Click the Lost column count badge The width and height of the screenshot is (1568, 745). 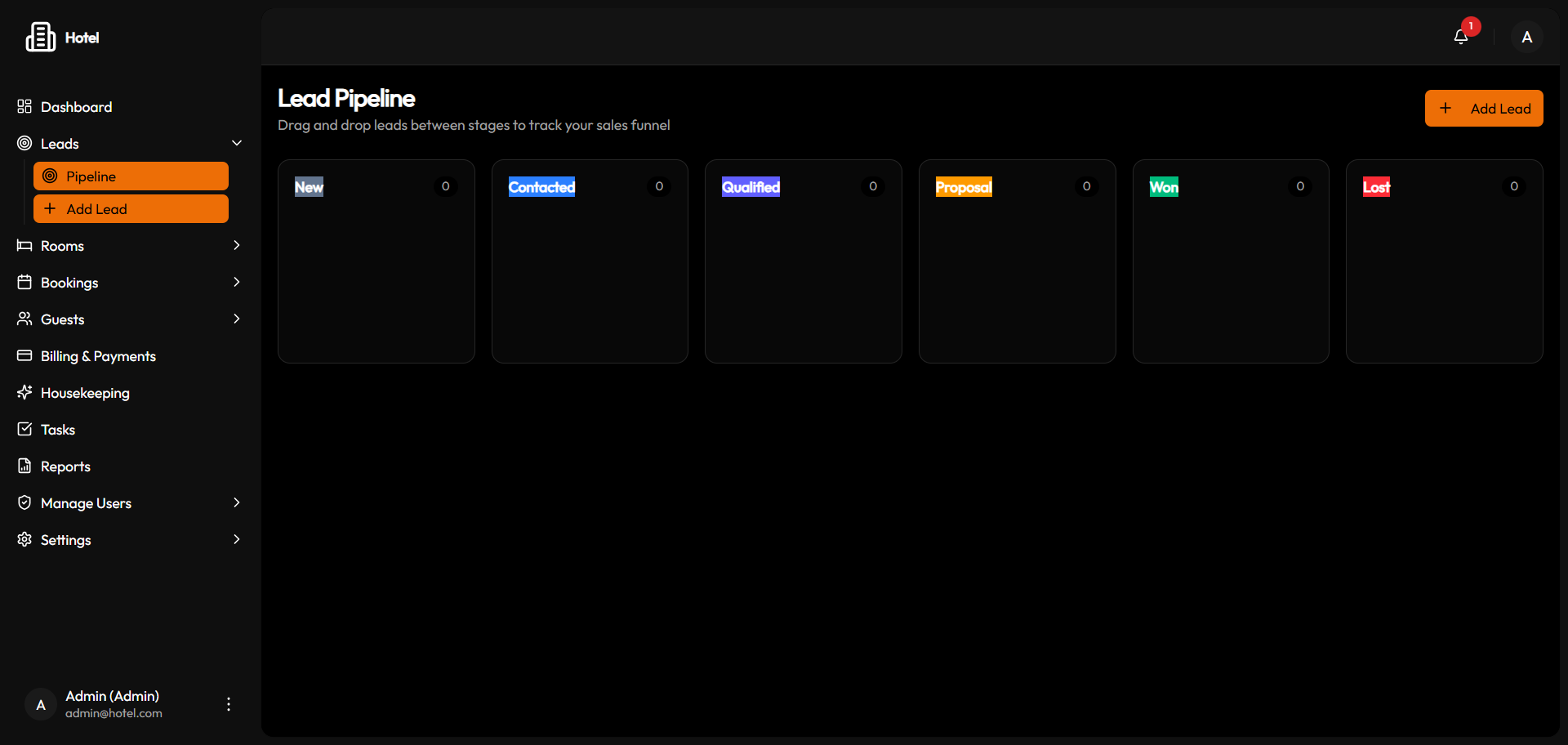pos(1513,187)
